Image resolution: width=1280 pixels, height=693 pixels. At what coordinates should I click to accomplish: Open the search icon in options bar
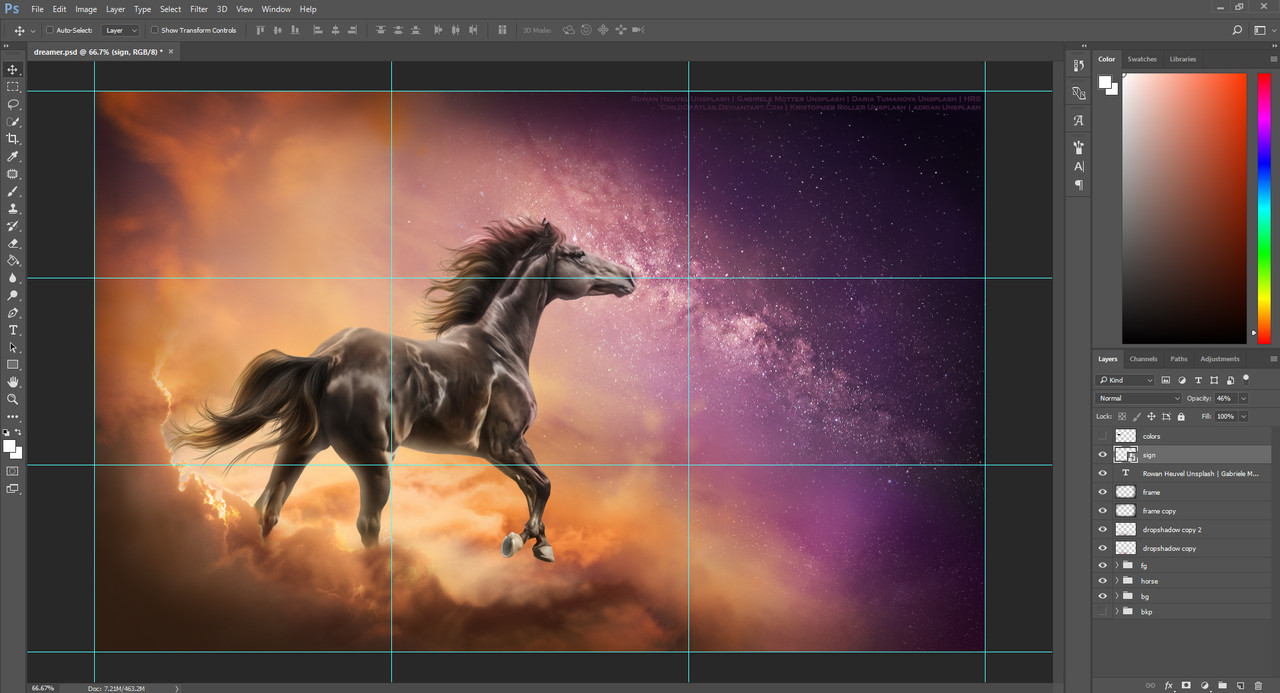click(x=1238, y=30)
